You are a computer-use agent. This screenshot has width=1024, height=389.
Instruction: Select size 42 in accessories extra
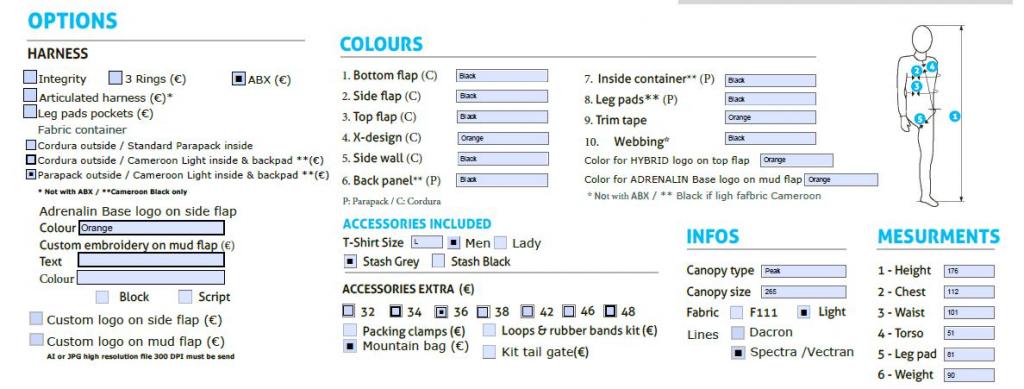pos(528,311)
